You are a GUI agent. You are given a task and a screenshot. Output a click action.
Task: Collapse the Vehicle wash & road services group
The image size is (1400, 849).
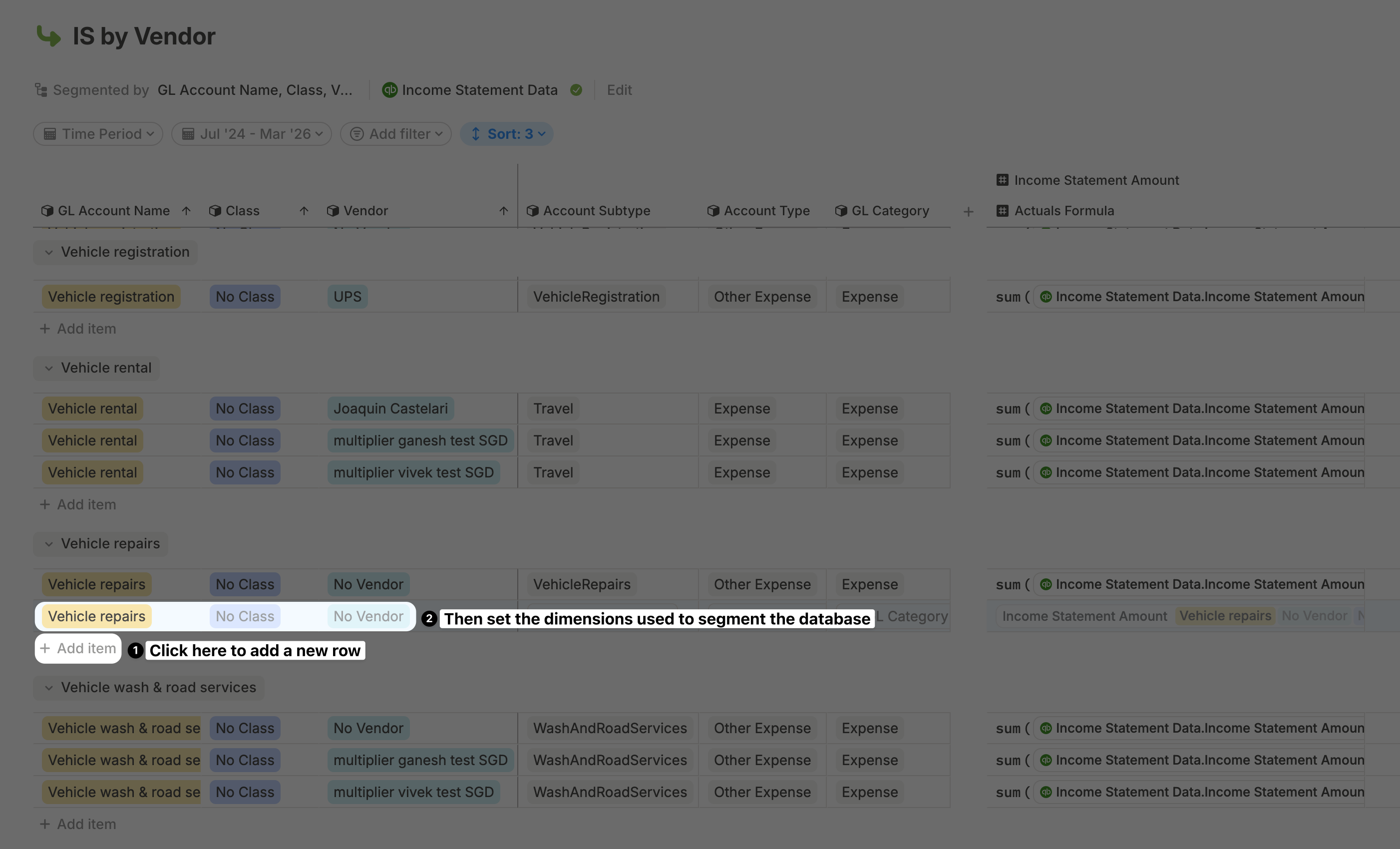point(49,688)
